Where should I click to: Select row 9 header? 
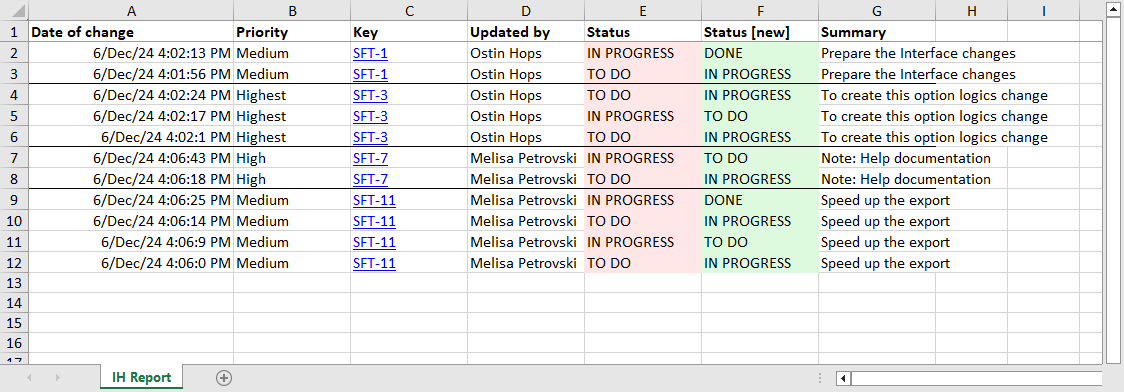tap(14, 200)
